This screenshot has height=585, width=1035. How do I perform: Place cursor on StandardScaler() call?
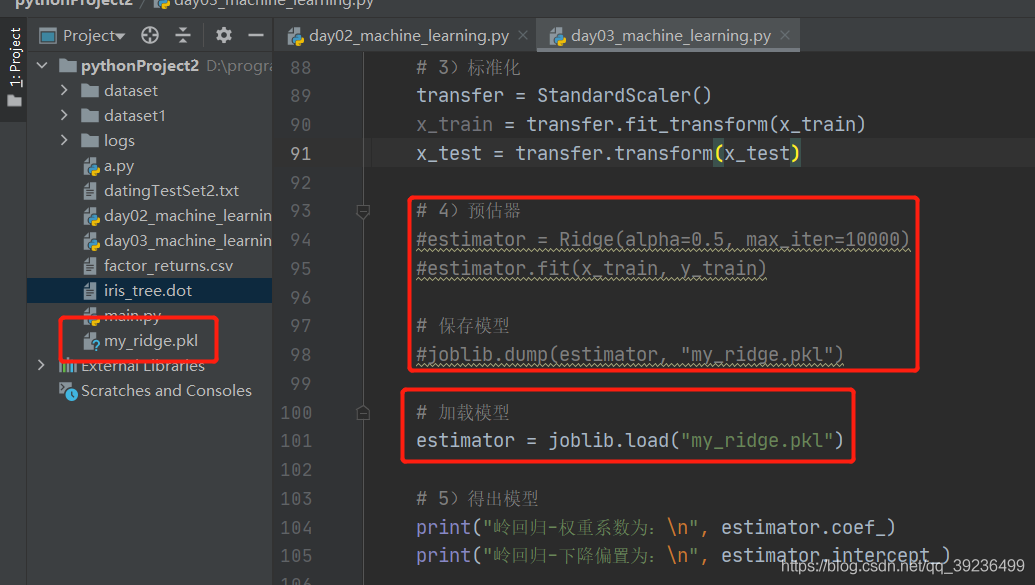click(624, 96)
